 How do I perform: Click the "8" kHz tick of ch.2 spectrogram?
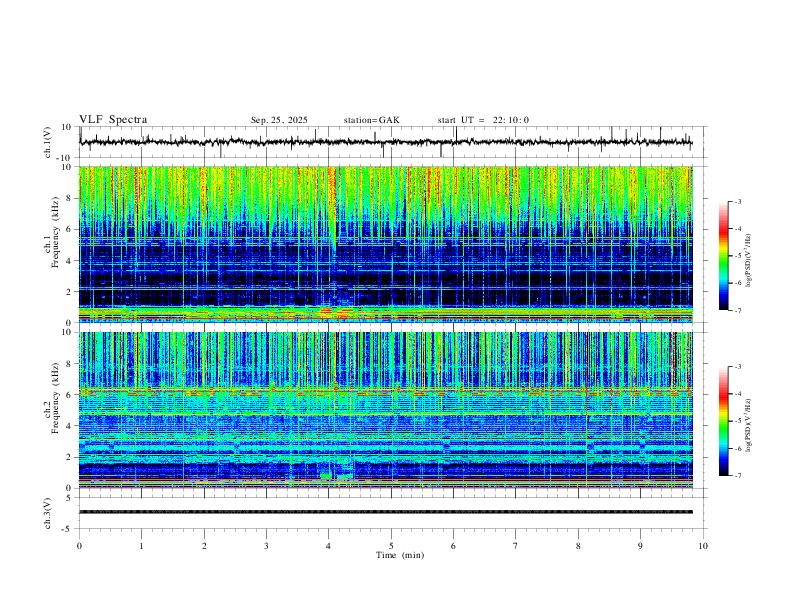69,364
